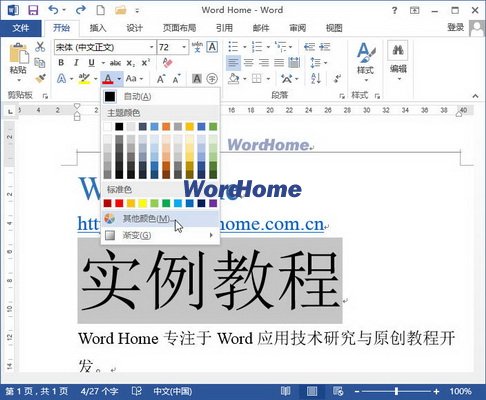This screenshot has height=400, width=486.
Task: Decrease paragraph indent
Action: tap(309, 47)
